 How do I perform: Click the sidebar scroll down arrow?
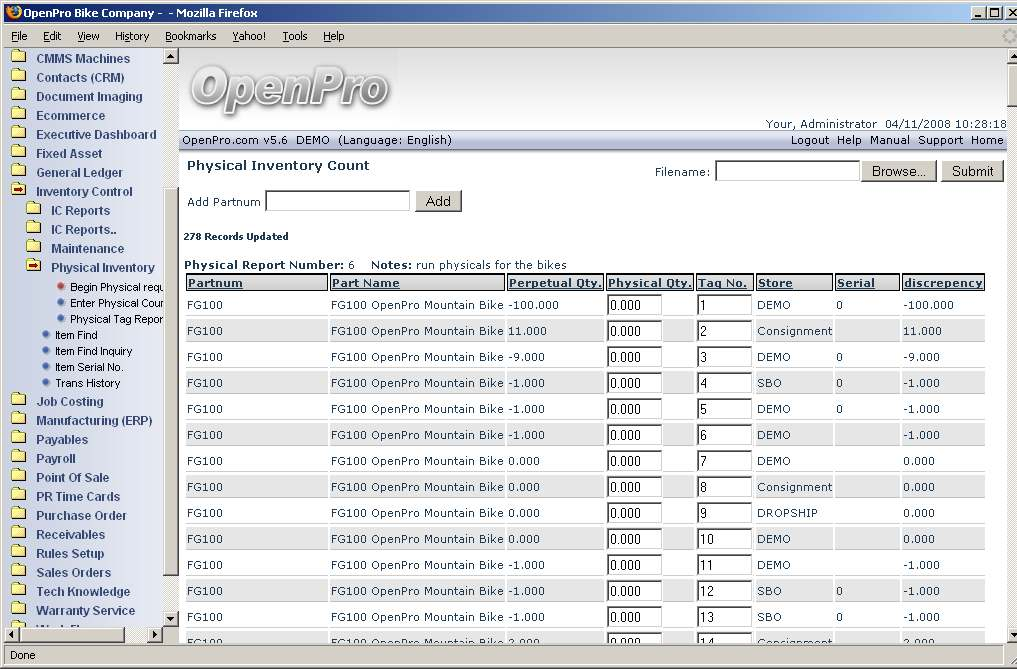point(170,619)
